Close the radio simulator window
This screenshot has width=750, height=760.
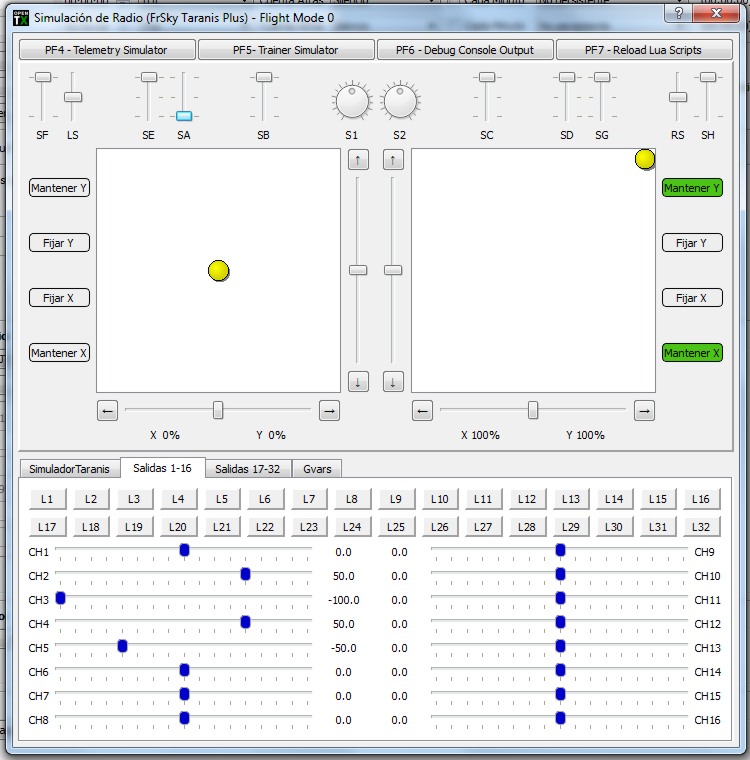click(x=716, y=13)
